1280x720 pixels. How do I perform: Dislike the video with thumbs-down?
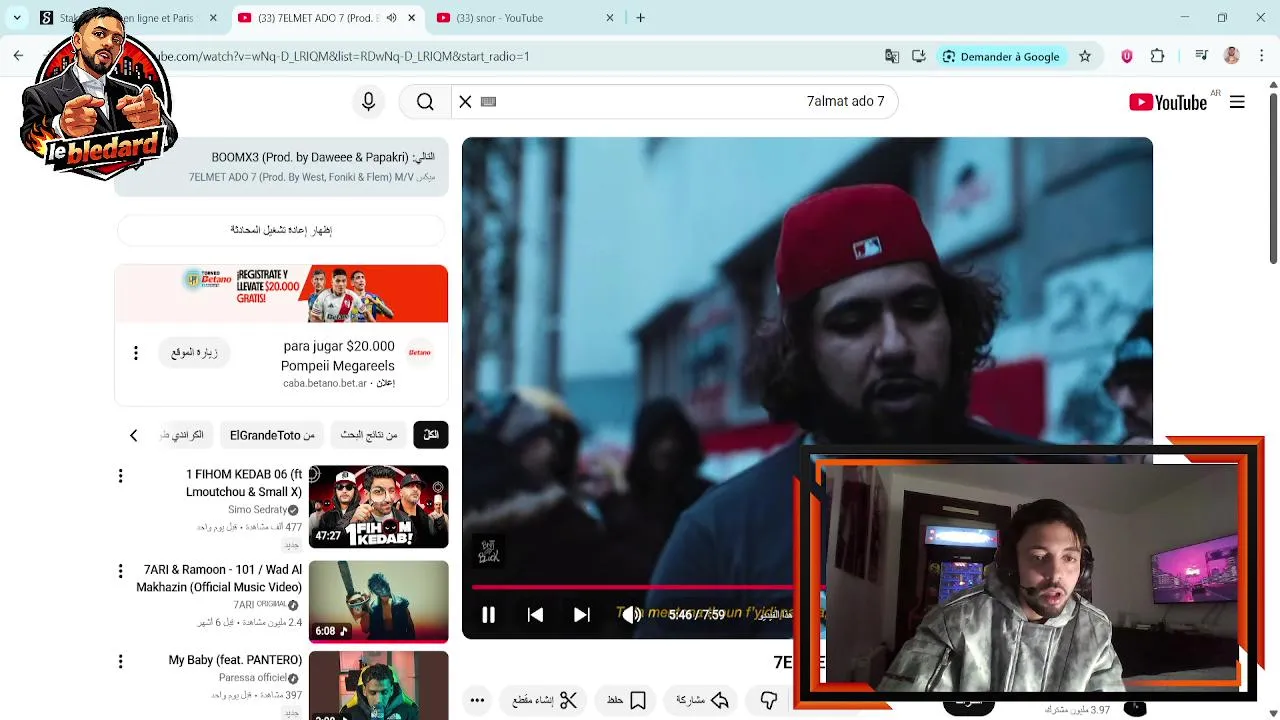(769, 700)
